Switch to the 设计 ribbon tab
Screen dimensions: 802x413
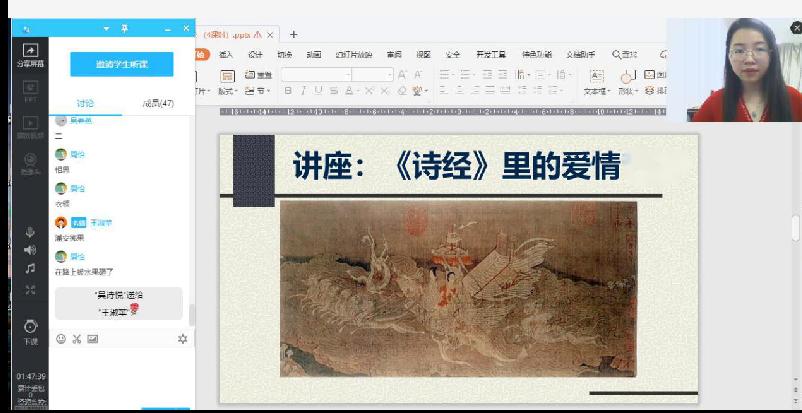pos(255,54)
